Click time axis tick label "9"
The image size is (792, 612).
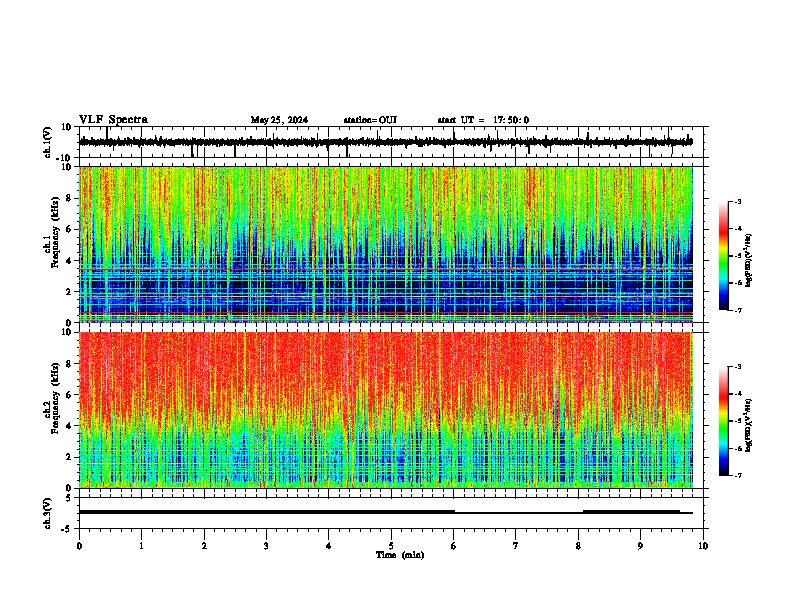[640, 546]
